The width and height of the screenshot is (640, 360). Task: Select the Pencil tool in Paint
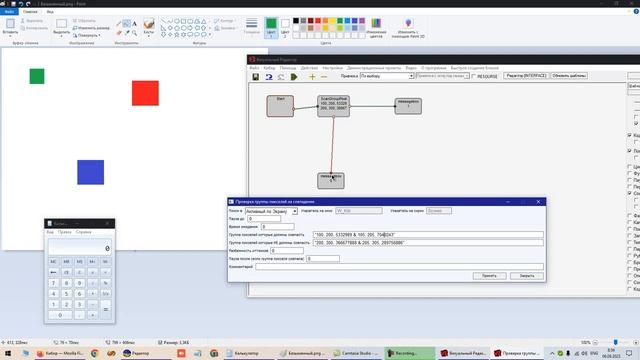[x=119, y=24]
